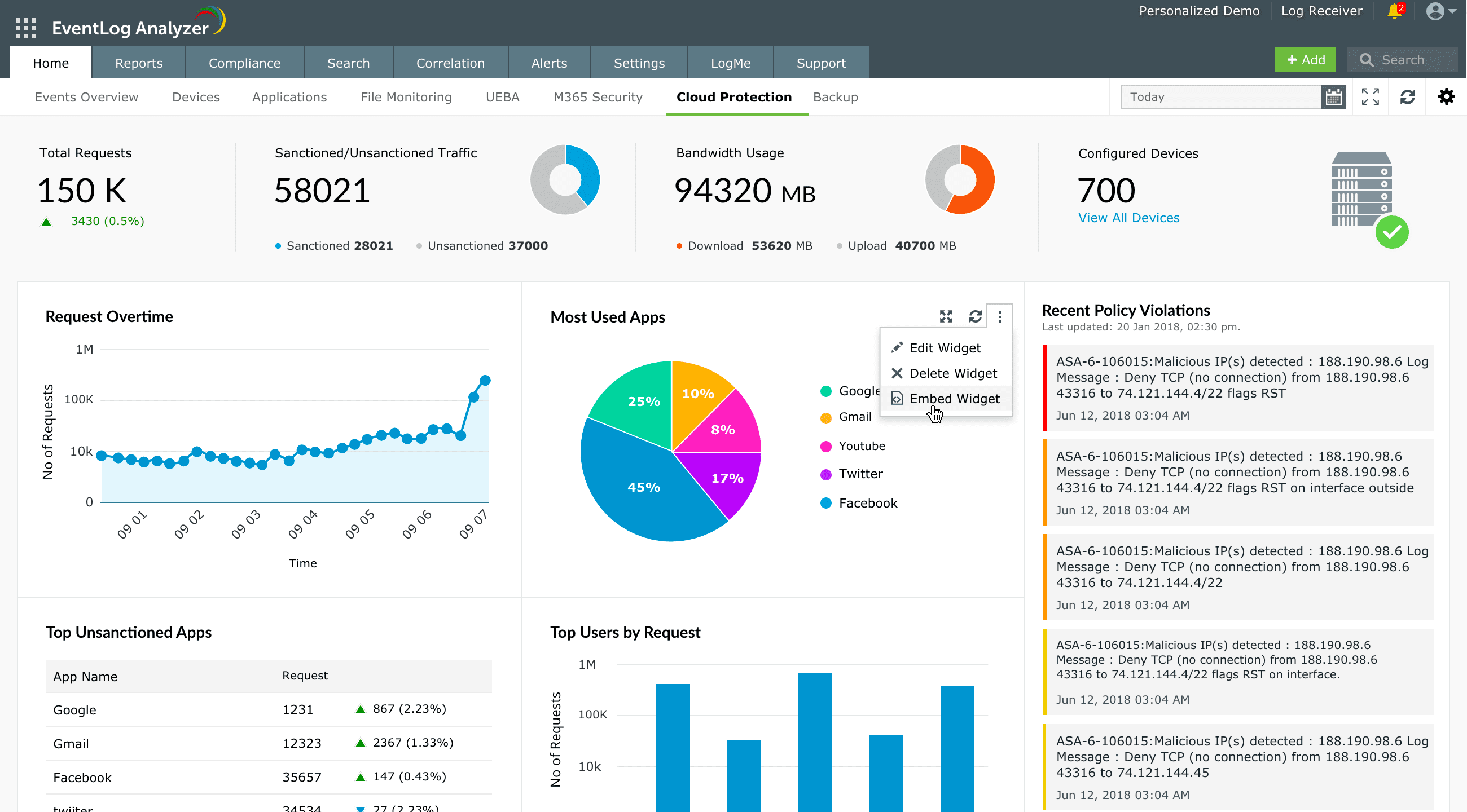The image size is (1467, 812).
Task: Toggle the Facebook legend entry
Action: [x=867, y=503]
